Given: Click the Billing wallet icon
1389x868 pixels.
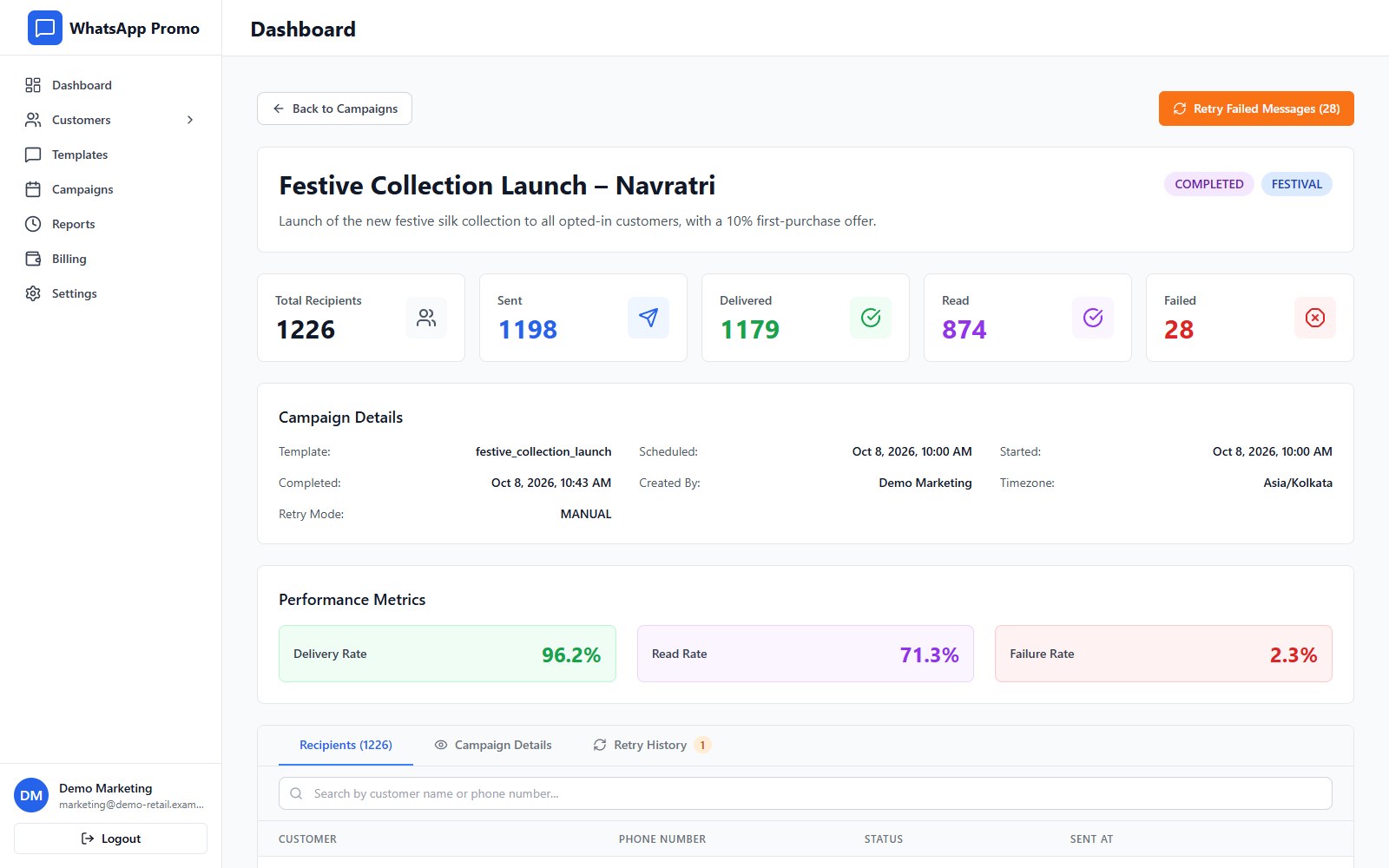Looking at the screenshot, I should 33,259.
